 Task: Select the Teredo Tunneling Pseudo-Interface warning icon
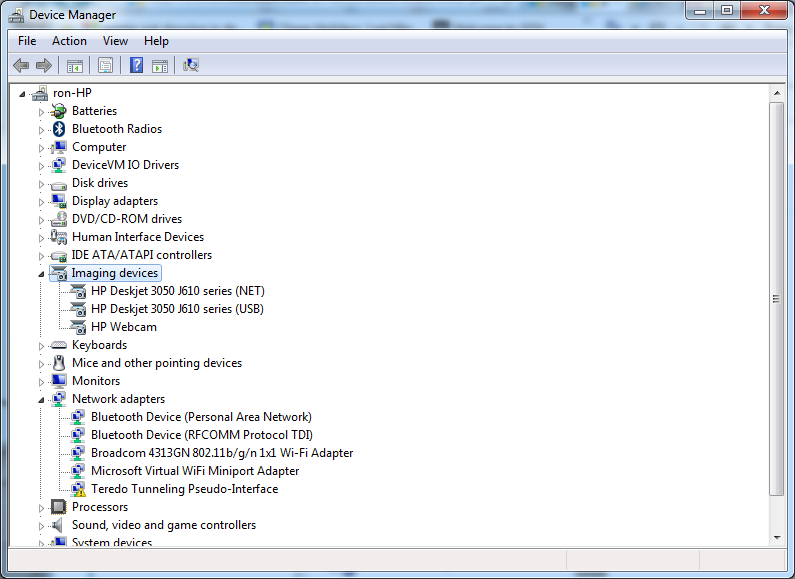[x=78, y=489]
